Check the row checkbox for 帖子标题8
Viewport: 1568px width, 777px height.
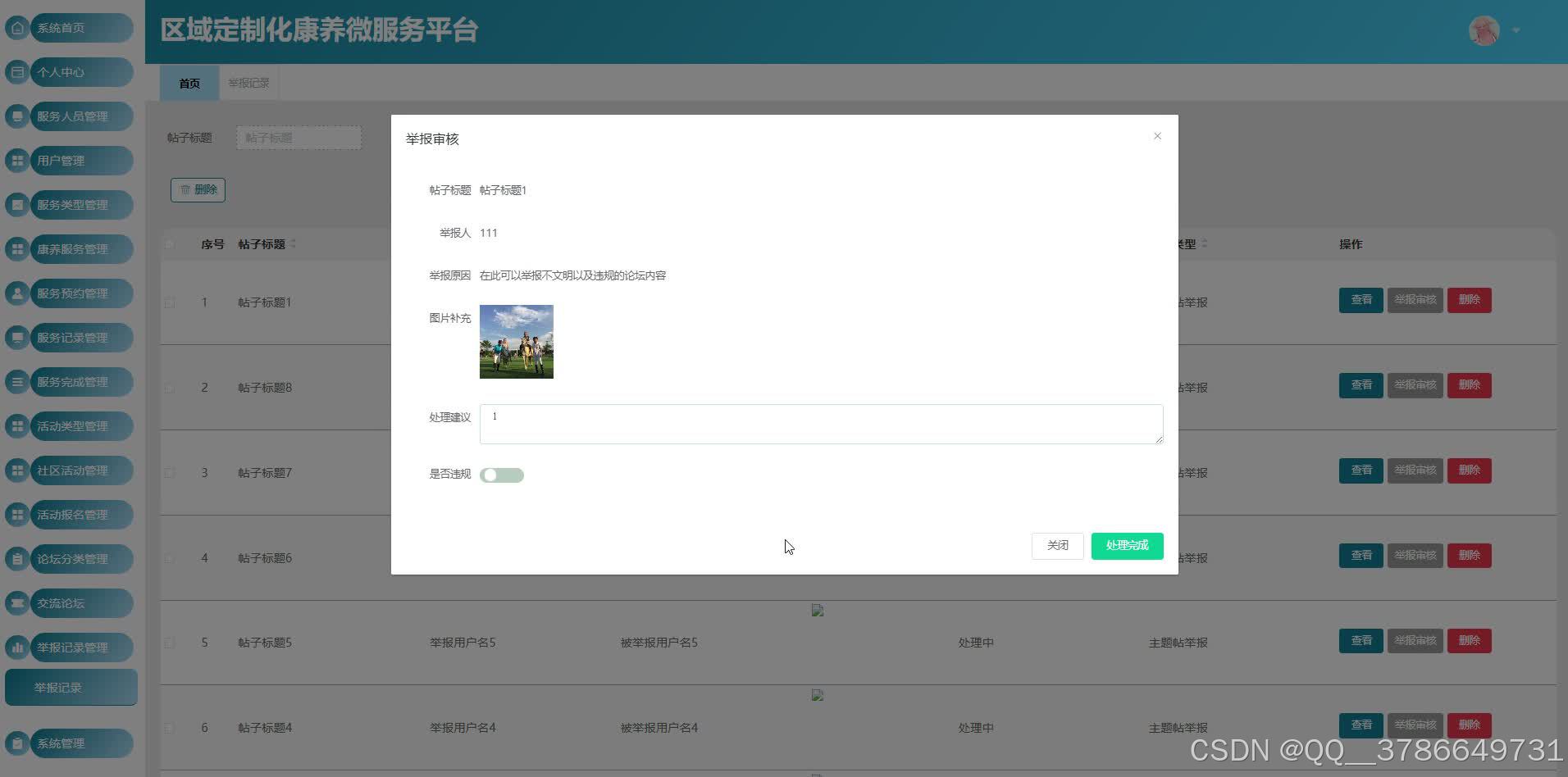170,388
